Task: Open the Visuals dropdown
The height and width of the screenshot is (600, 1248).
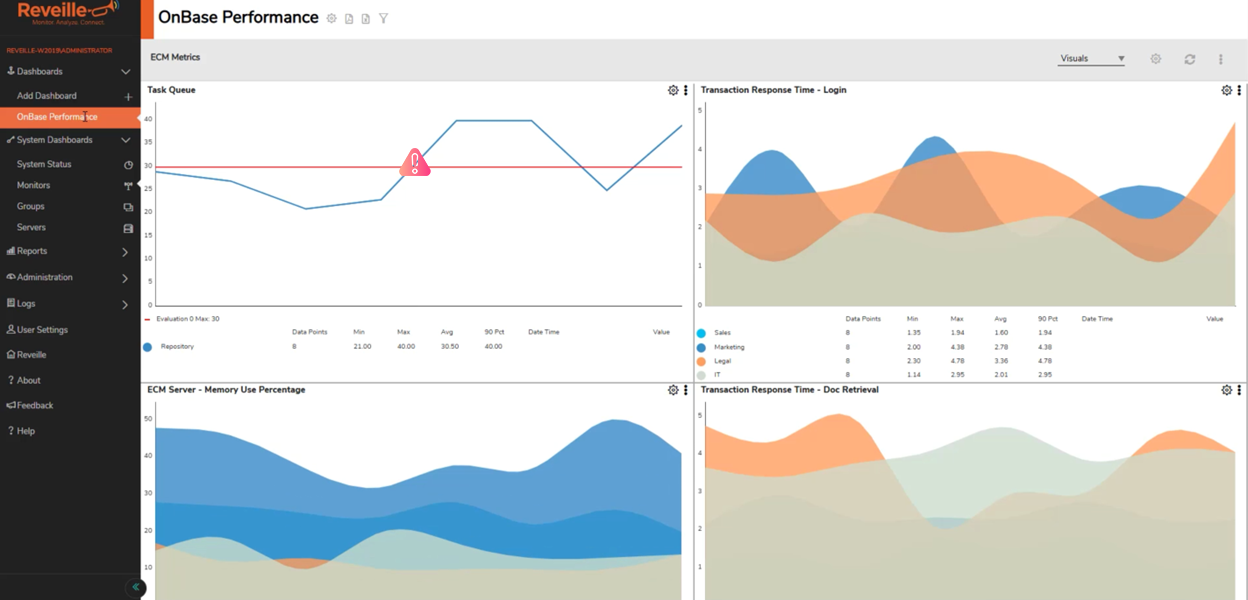Action: (1092, 59)
